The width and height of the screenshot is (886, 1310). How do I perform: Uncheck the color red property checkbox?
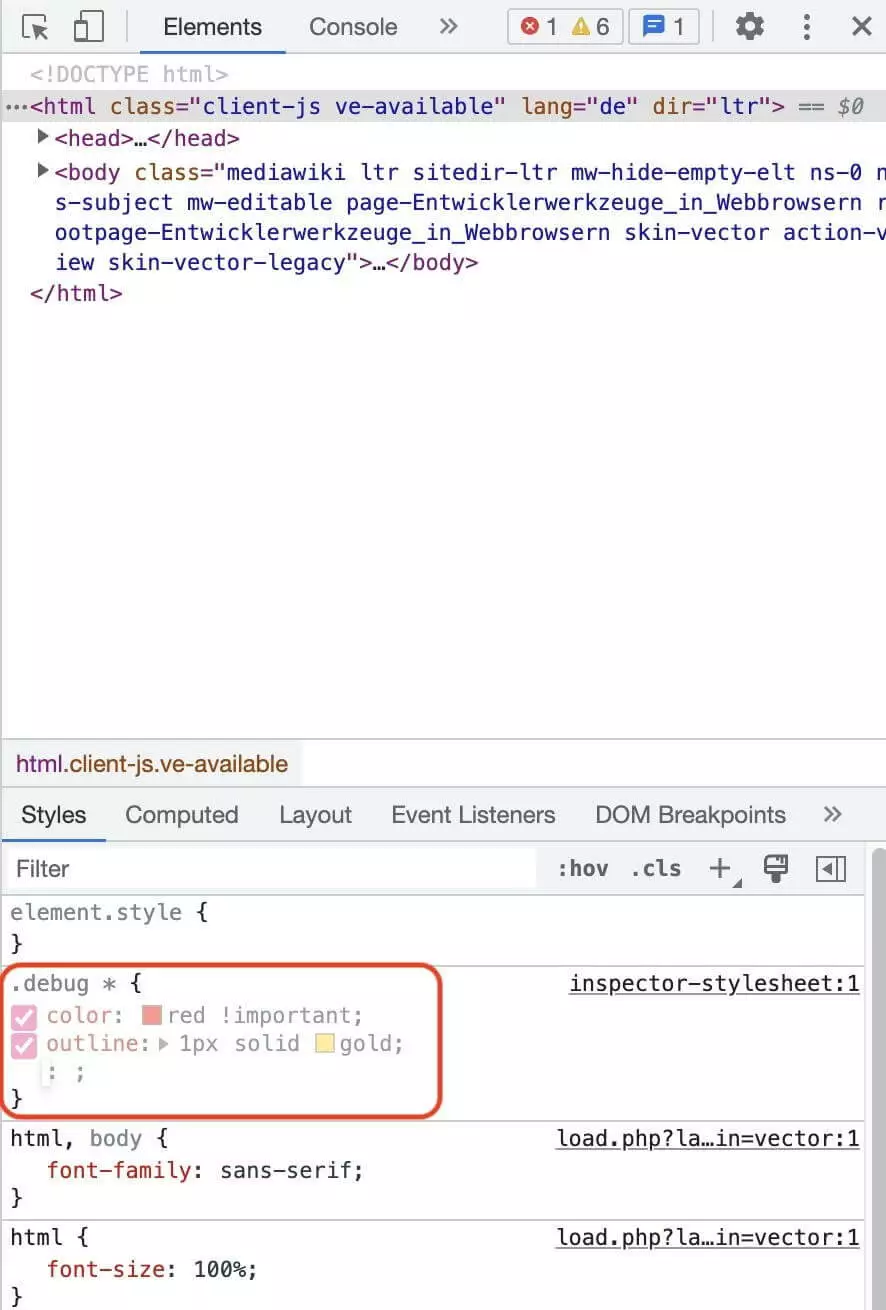pos(24,1018)
